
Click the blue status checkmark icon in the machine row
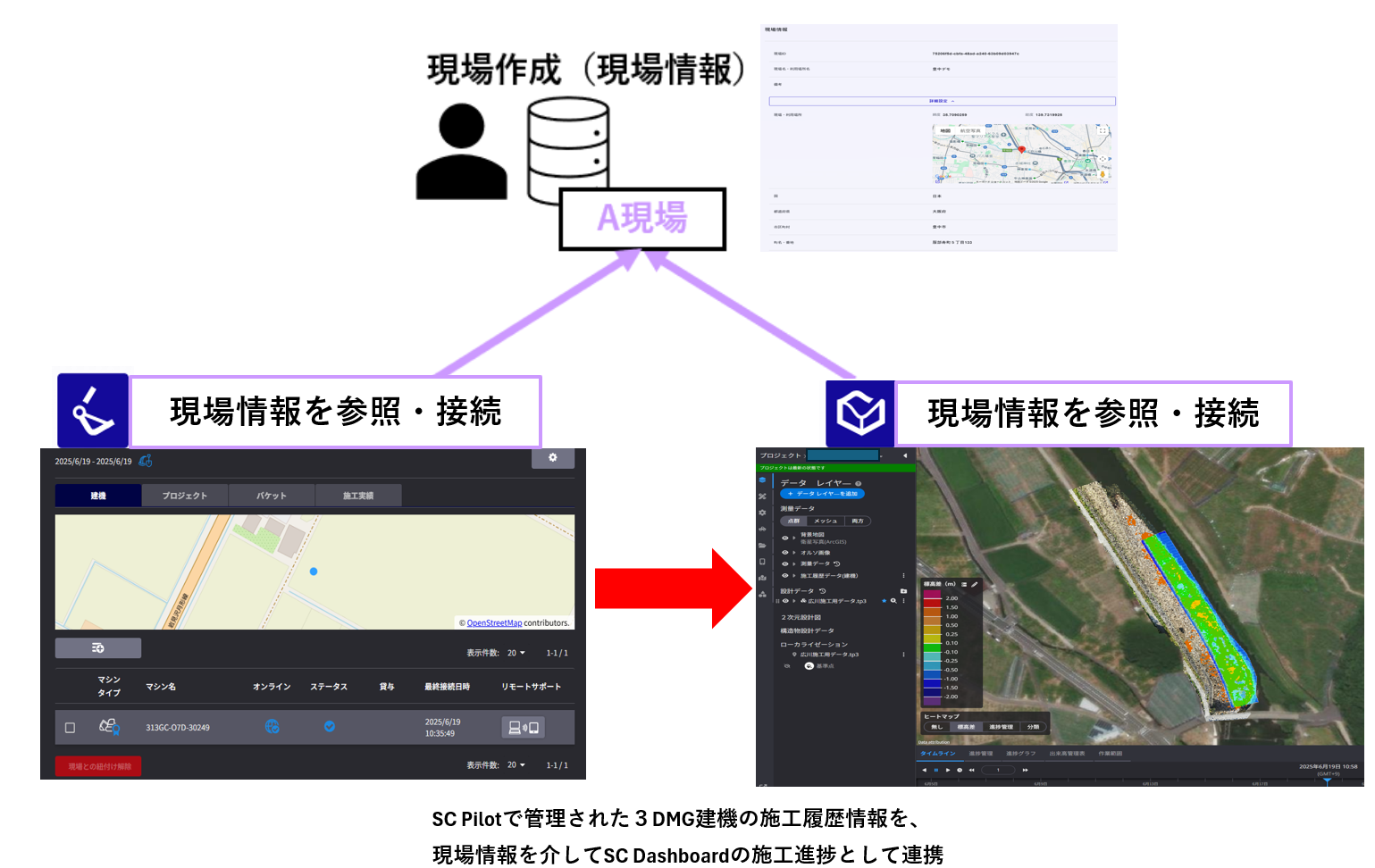(330, 727)
